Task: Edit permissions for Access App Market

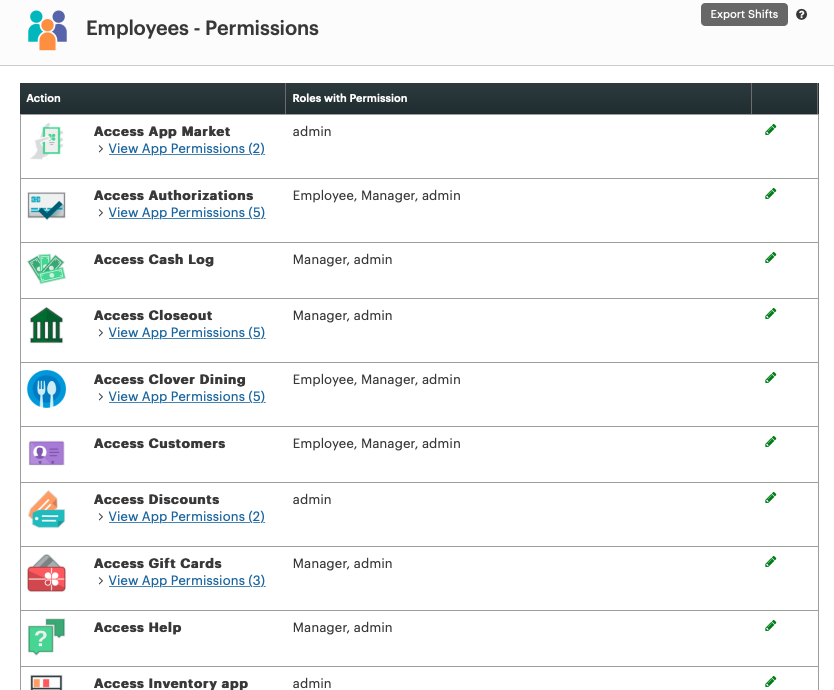Action: click(x=770, y=129)
